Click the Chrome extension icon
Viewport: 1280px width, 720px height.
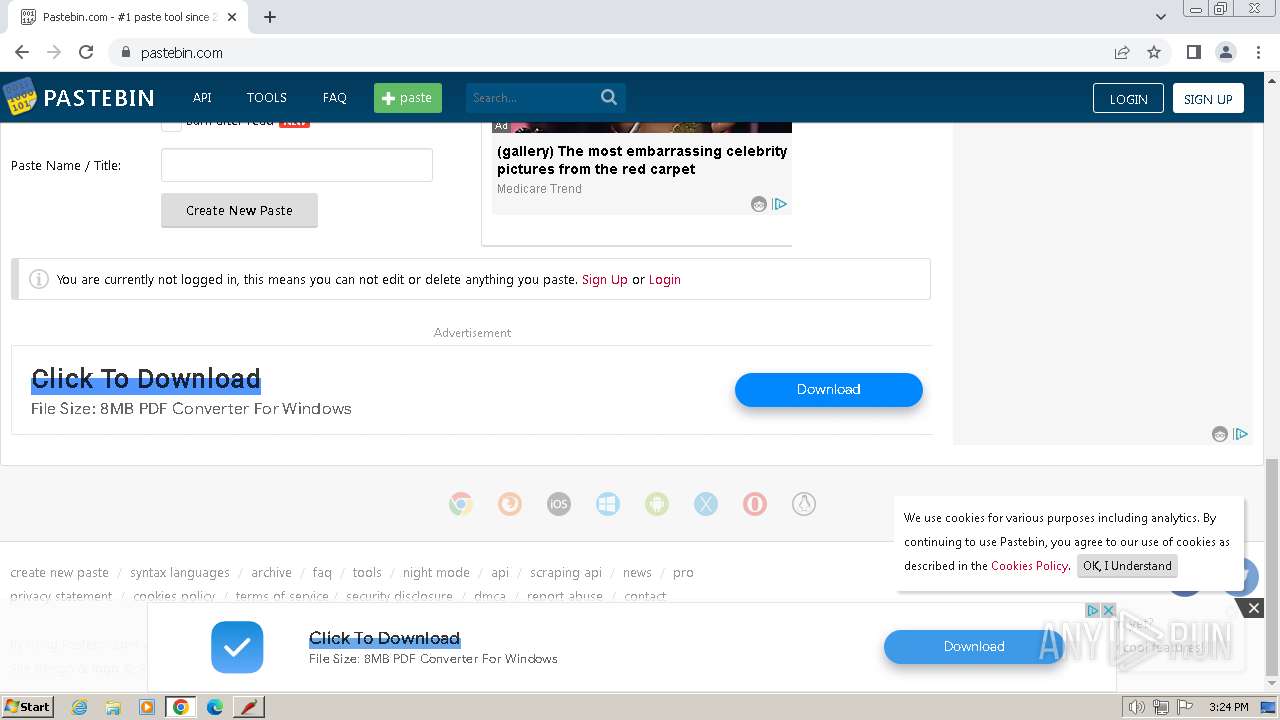tap(461, 504)
